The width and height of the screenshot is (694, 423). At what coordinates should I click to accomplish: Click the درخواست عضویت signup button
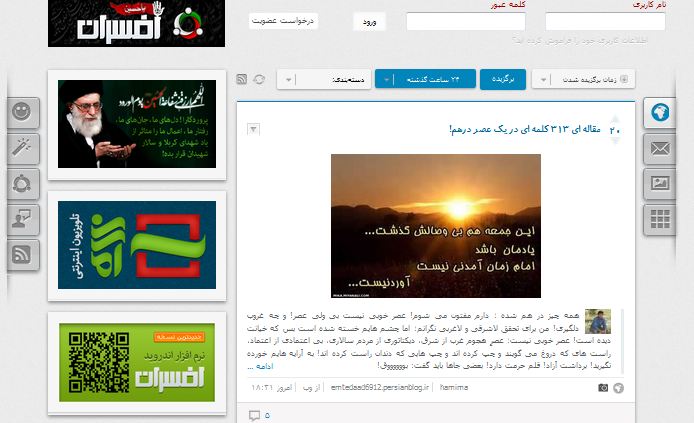[283, 21]
